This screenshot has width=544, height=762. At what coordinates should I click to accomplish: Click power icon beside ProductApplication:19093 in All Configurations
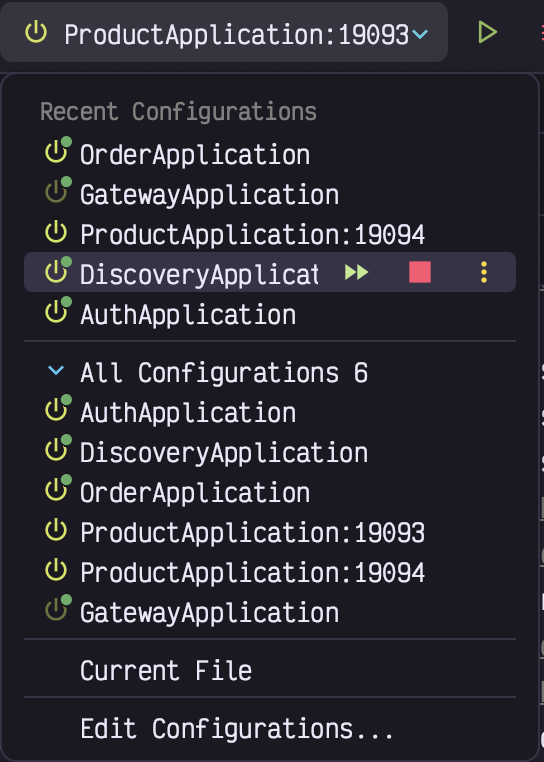point(56,530)
